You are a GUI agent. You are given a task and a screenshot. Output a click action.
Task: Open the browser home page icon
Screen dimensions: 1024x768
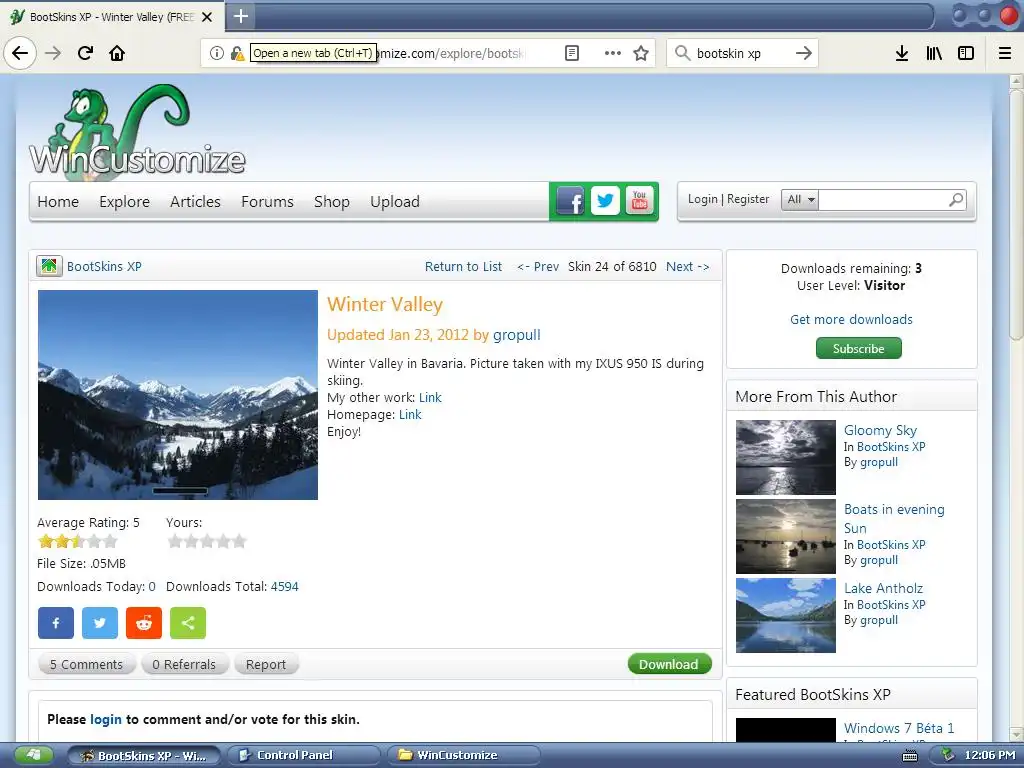[117, 53]
